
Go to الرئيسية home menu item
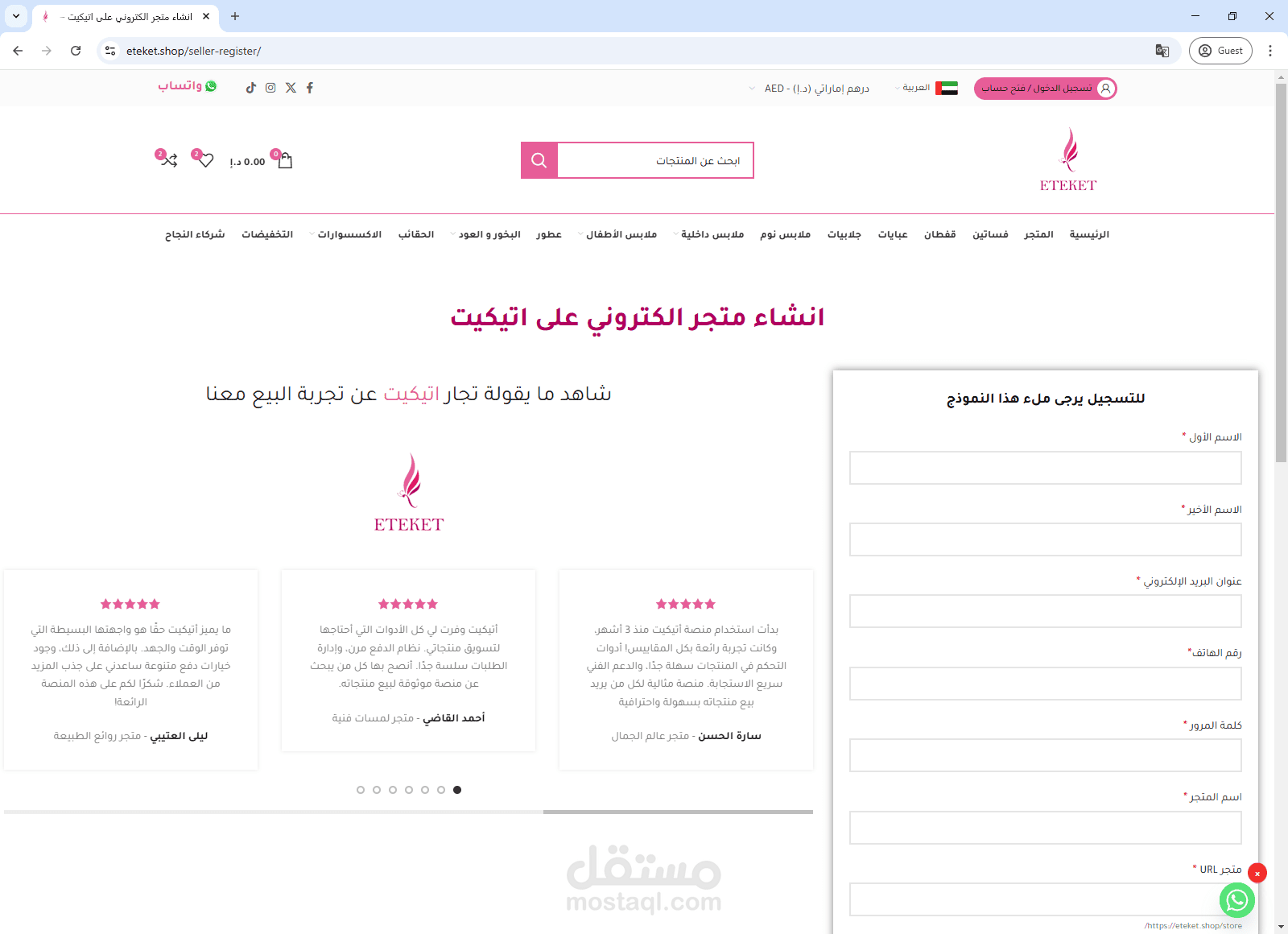[x=1089, y=234]
